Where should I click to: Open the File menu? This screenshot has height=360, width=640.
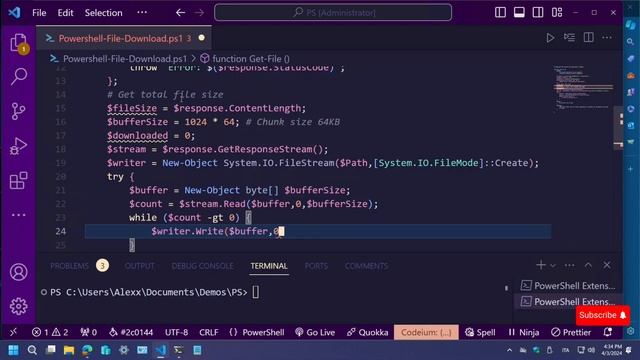[39, 13]
